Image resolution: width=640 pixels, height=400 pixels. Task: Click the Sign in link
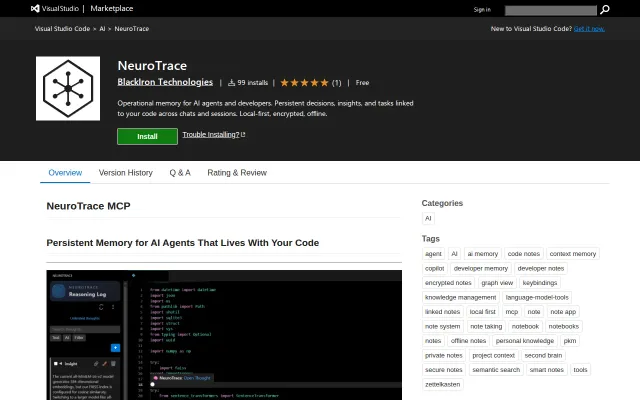pyautogui.click(x=482, y=9)
